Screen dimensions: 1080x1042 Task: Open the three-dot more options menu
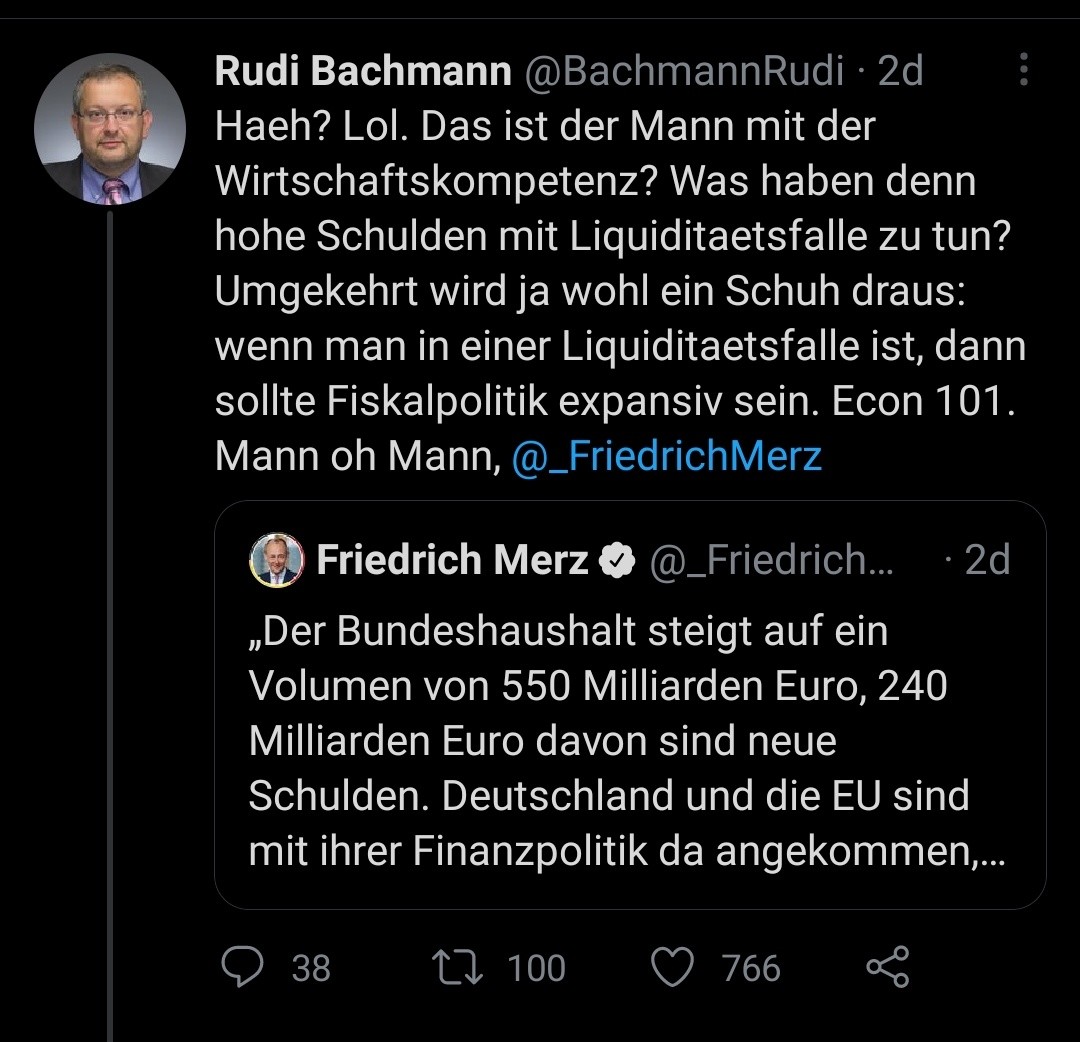1023,71
